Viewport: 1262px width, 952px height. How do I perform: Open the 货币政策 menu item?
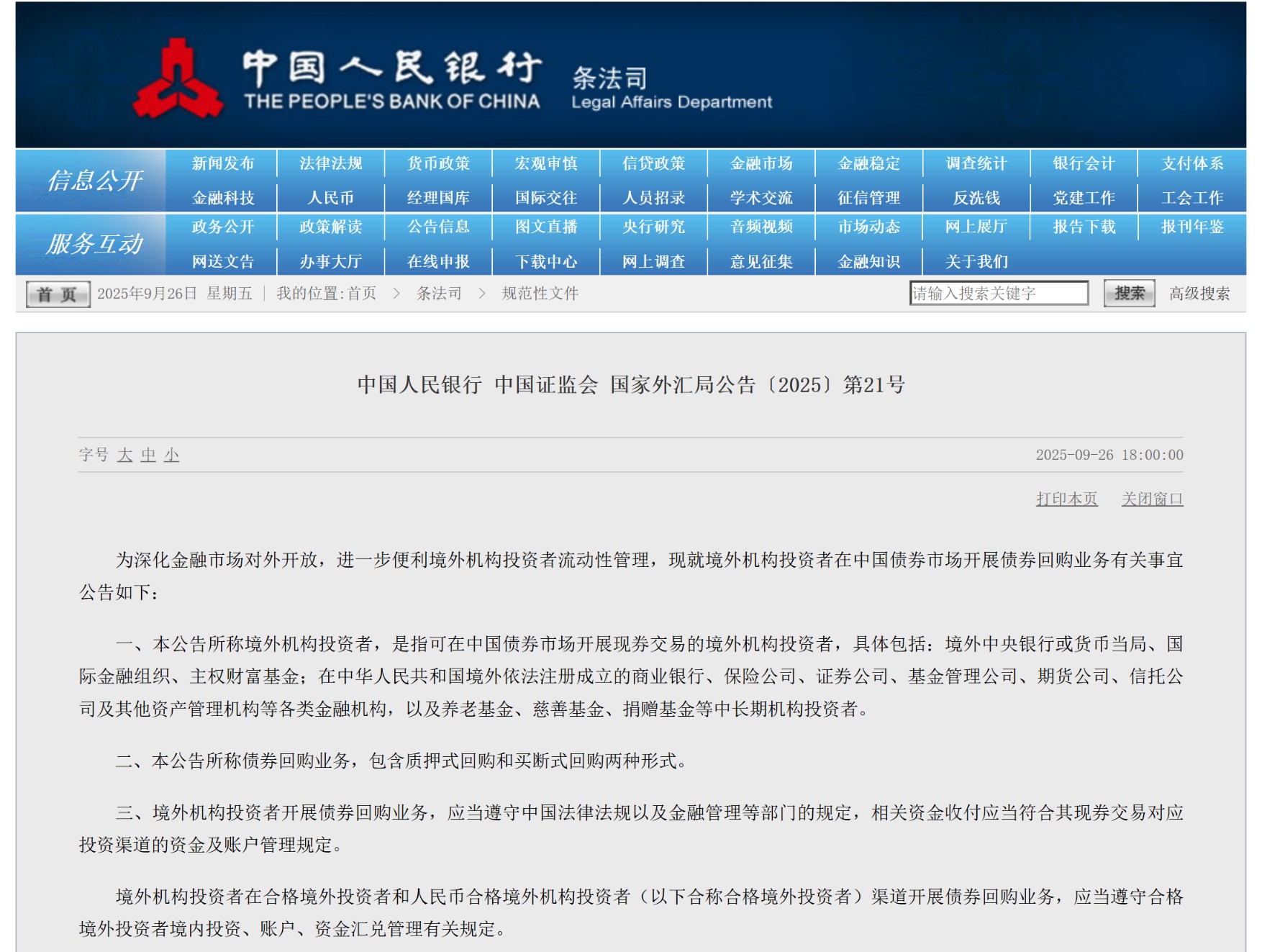click(438, 163)
